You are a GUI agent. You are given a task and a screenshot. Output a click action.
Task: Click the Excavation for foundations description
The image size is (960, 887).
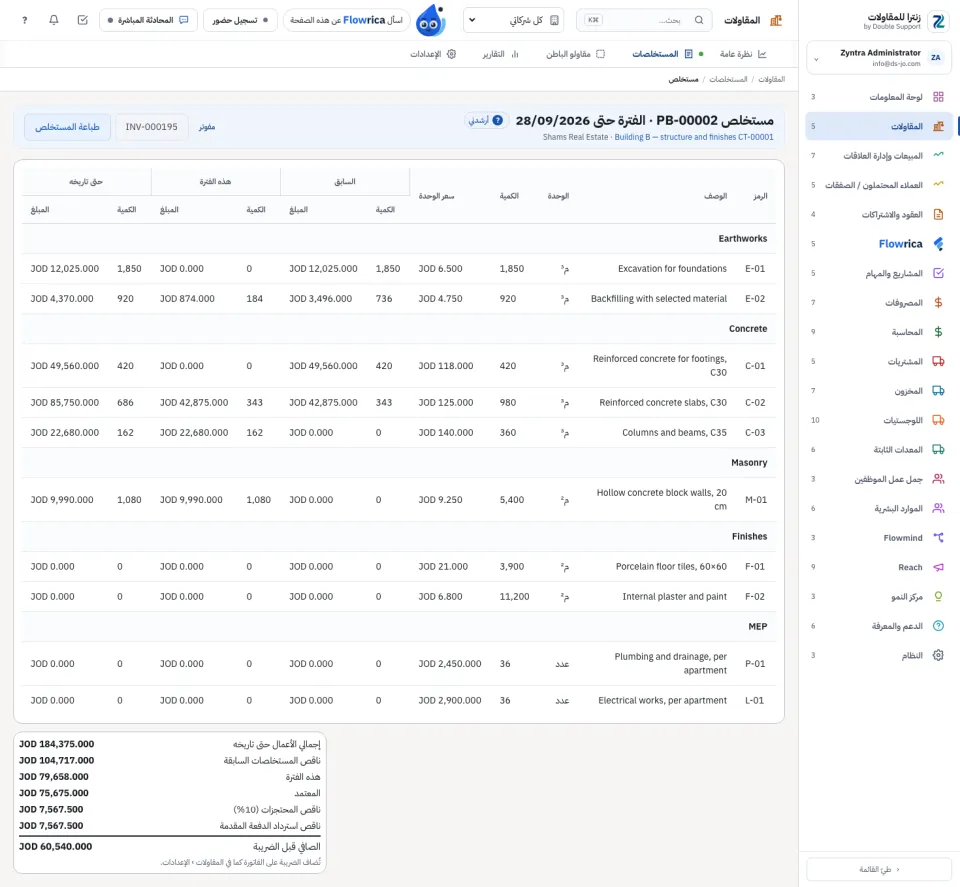coord(672,269)
